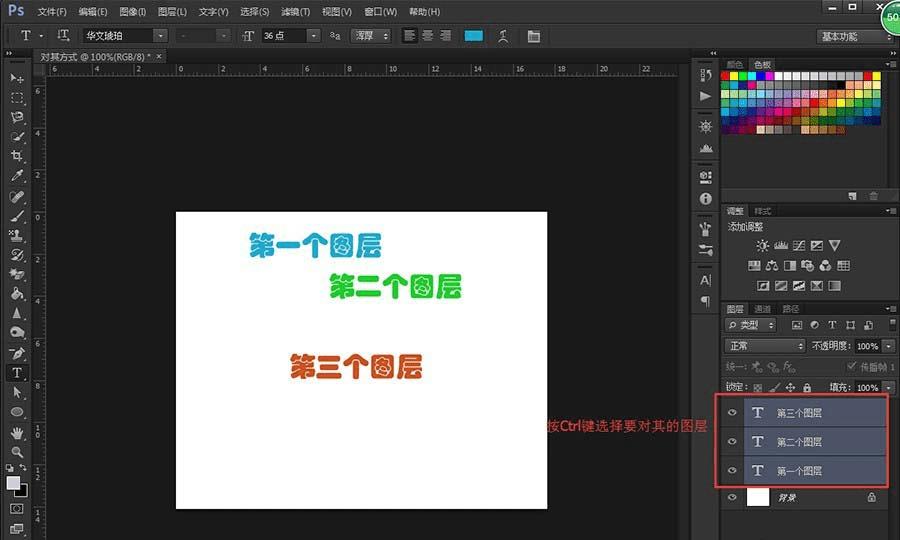900x540 pixels.
Task: Switch to the 通道 tab
Action: point(762,309)
